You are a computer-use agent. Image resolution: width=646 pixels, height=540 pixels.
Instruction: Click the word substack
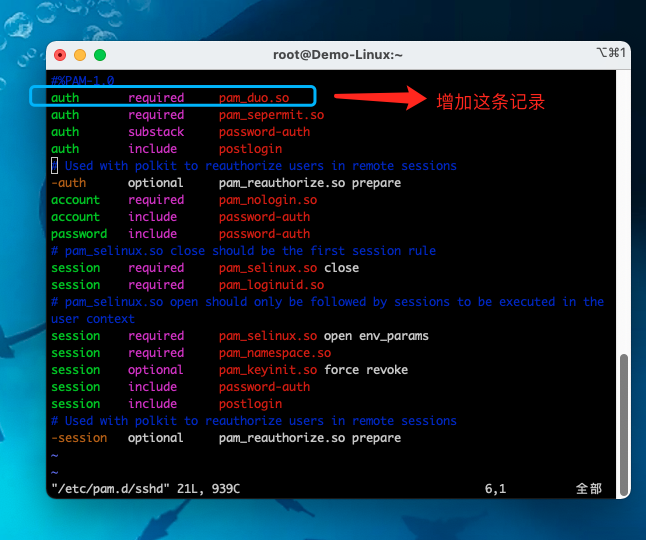(x=156, y=132)
